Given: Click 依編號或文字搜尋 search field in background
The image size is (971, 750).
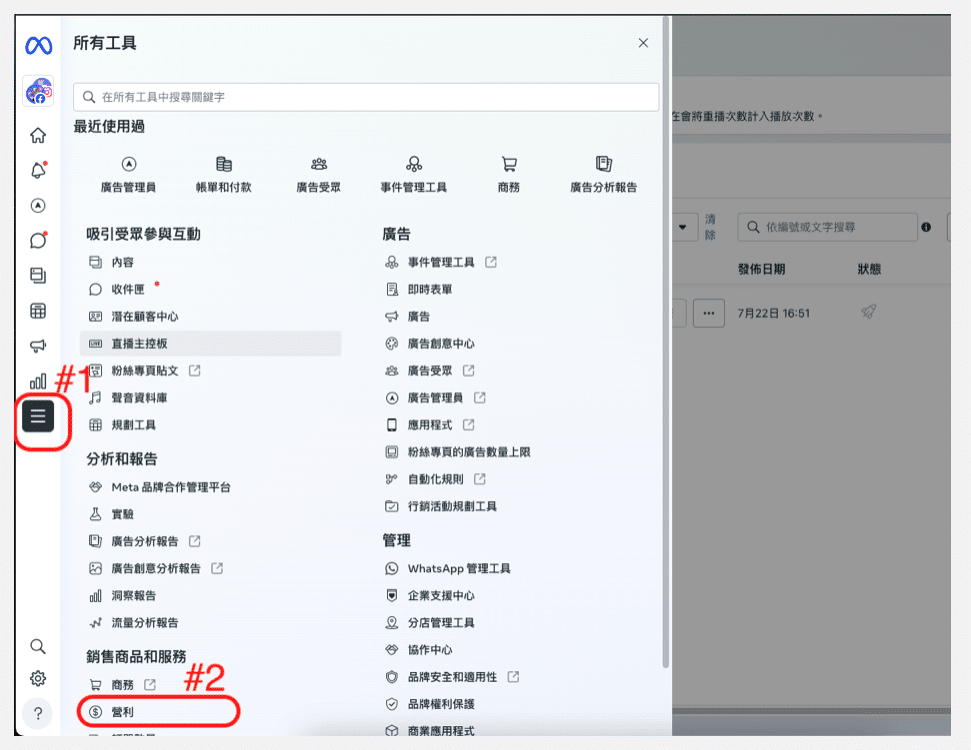Looking at the screenshot, I should pos(828,227).
